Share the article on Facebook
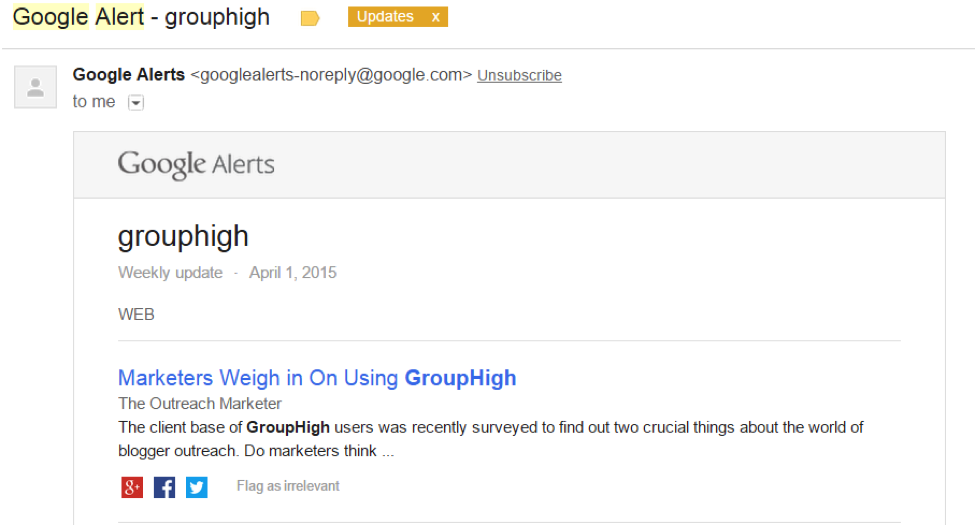This screenshot has width=975, height=525. tap(164, 487)
